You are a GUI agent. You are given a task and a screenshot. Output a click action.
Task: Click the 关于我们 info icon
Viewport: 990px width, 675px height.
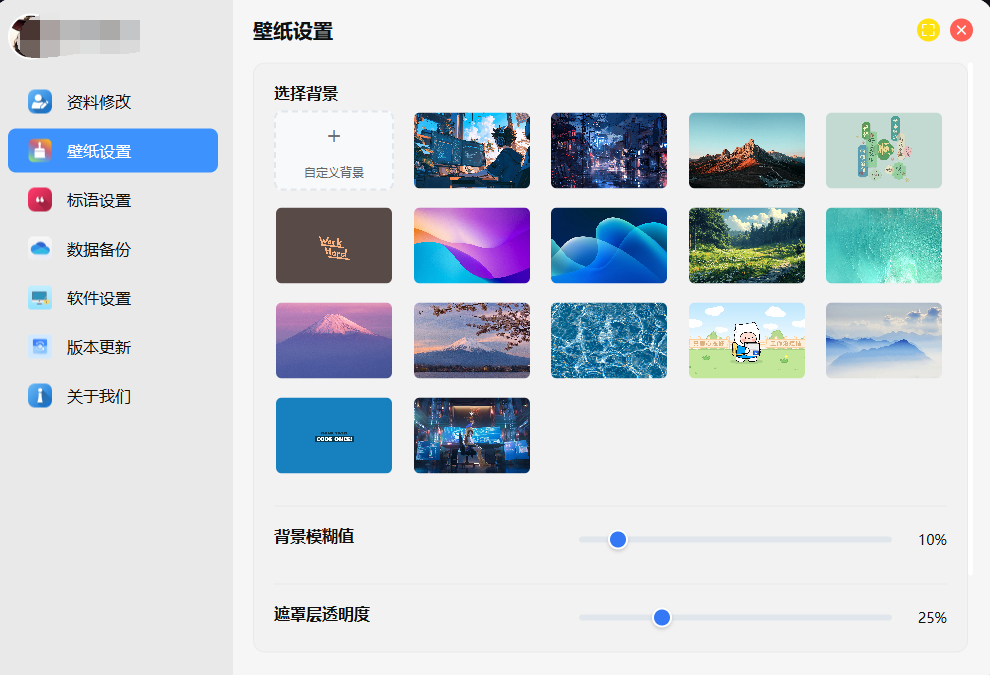(x=40, y=396)
